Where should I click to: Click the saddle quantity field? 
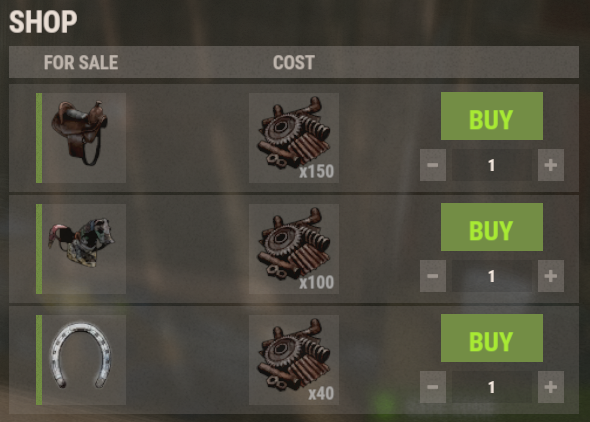492,165
